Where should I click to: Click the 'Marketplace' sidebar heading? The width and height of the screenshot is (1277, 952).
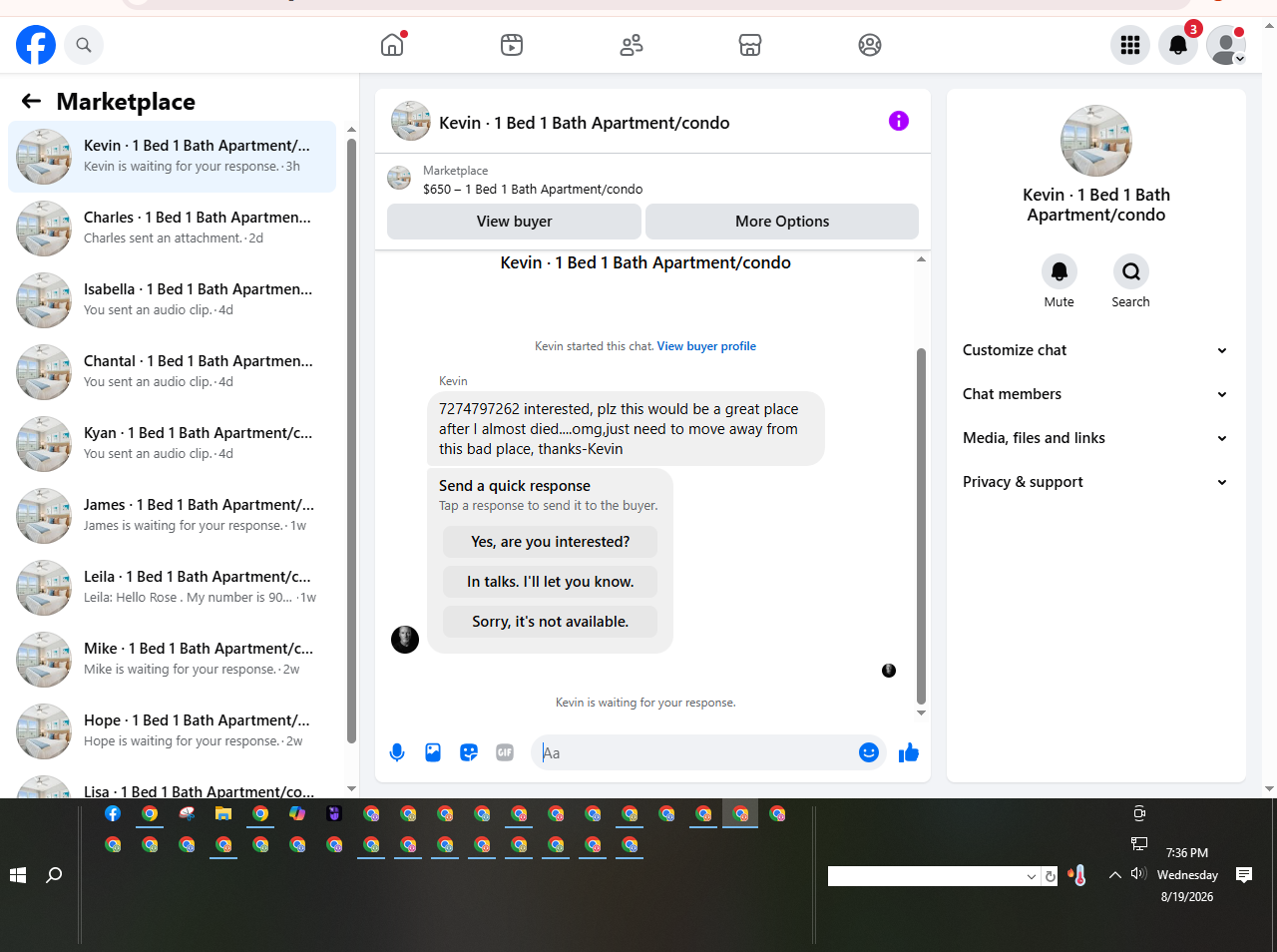[126, 102]
